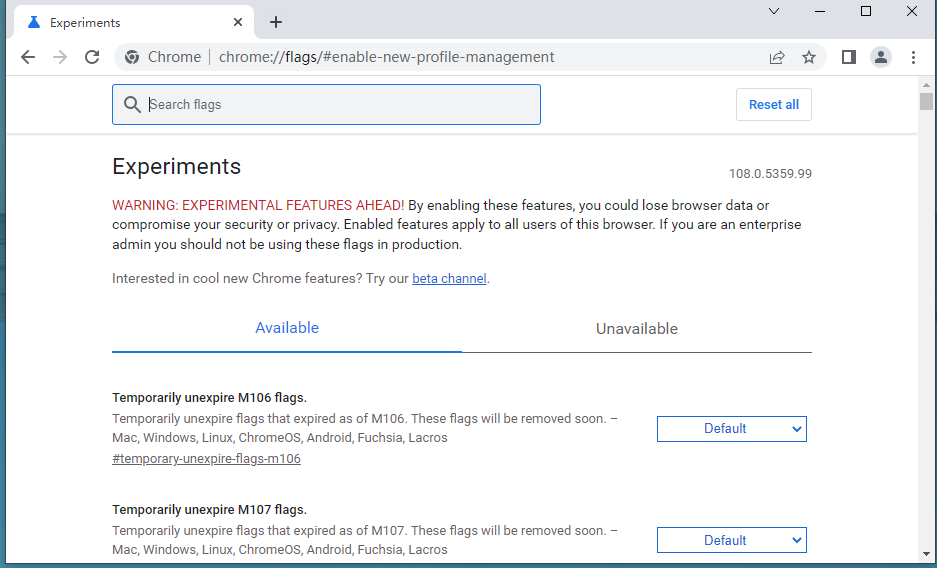Open the #temporary-unexpire-flags-m106 anchor link
Image resolution: width=937 pixels, height=568 pixels.
[206, 459]
